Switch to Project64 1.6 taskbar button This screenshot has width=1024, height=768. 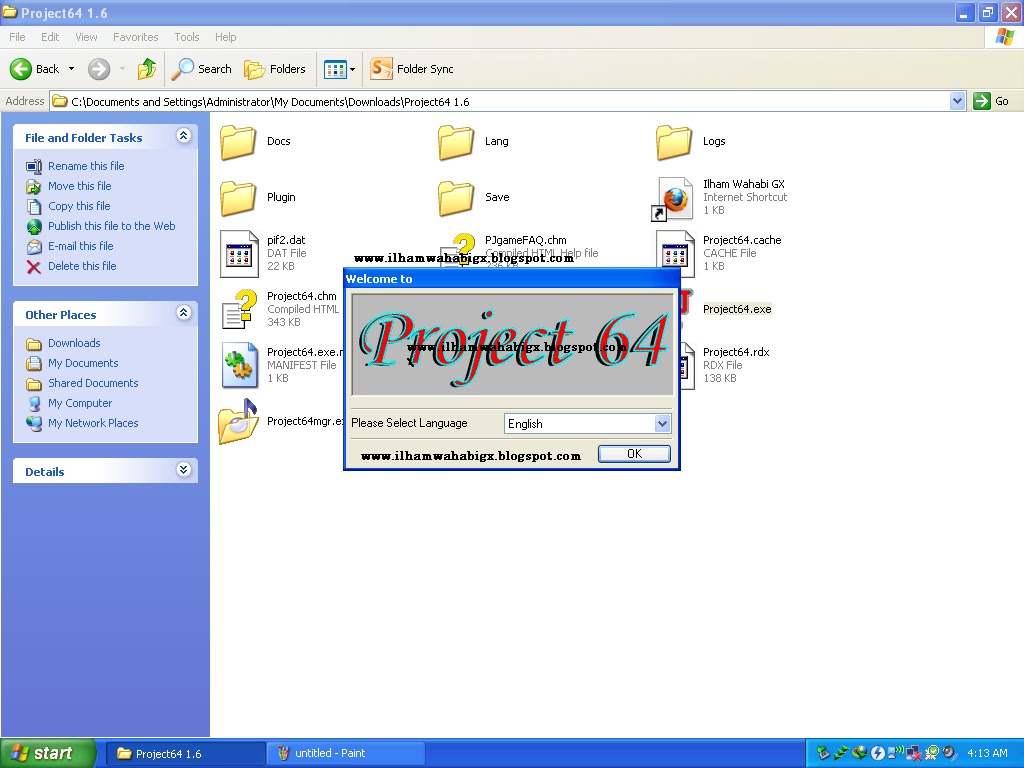click(x=185, y=754)
